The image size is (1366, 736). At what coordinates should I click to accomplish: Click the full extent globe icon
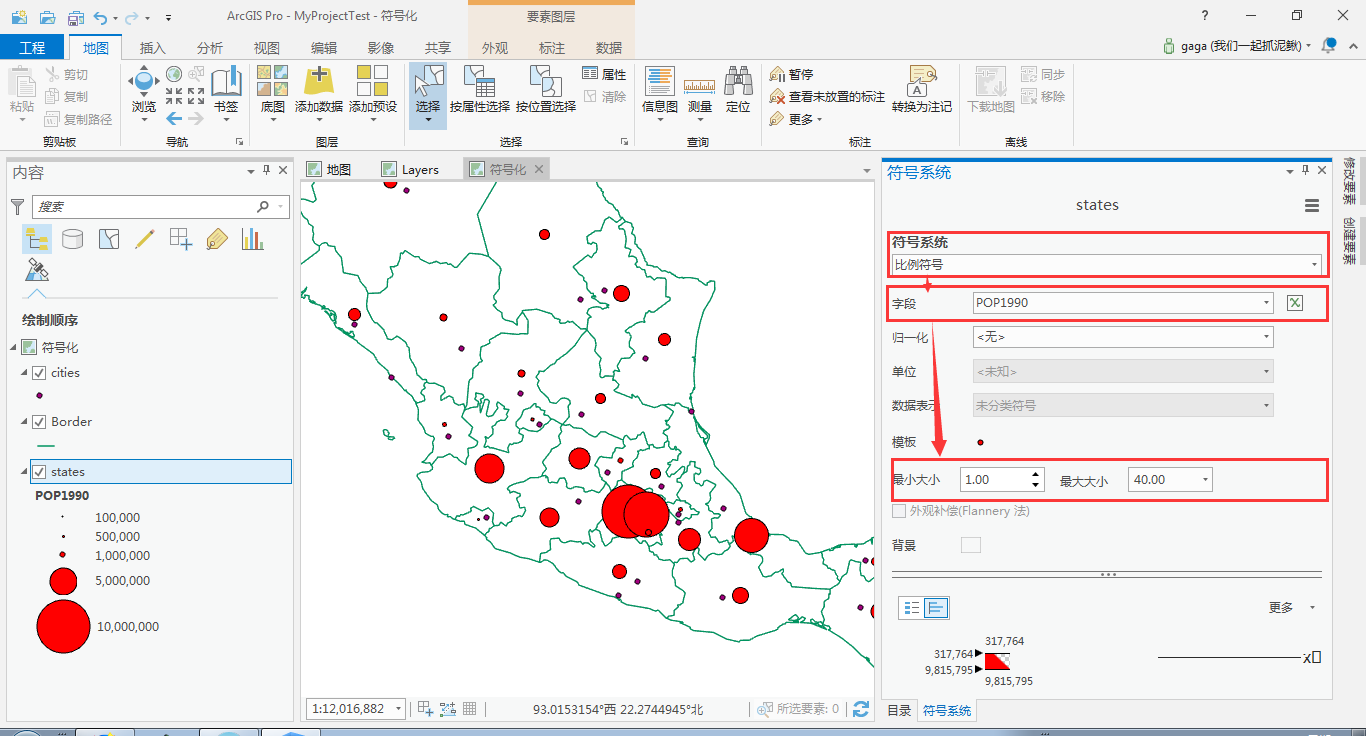174,74
